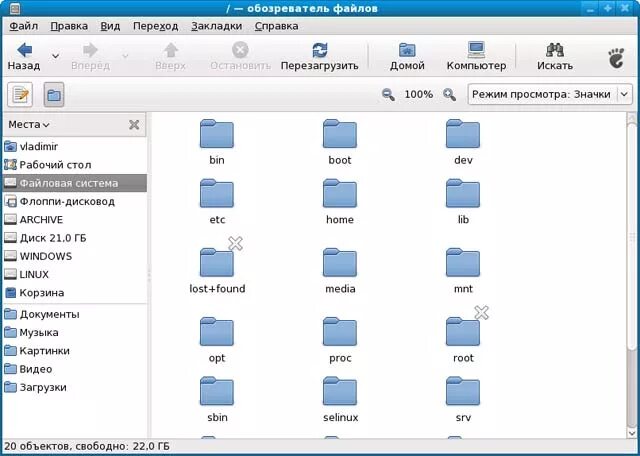Select the LINUX drive in sidebar
The height and width of the screenshot is (456, 640).
click(74, 274)
